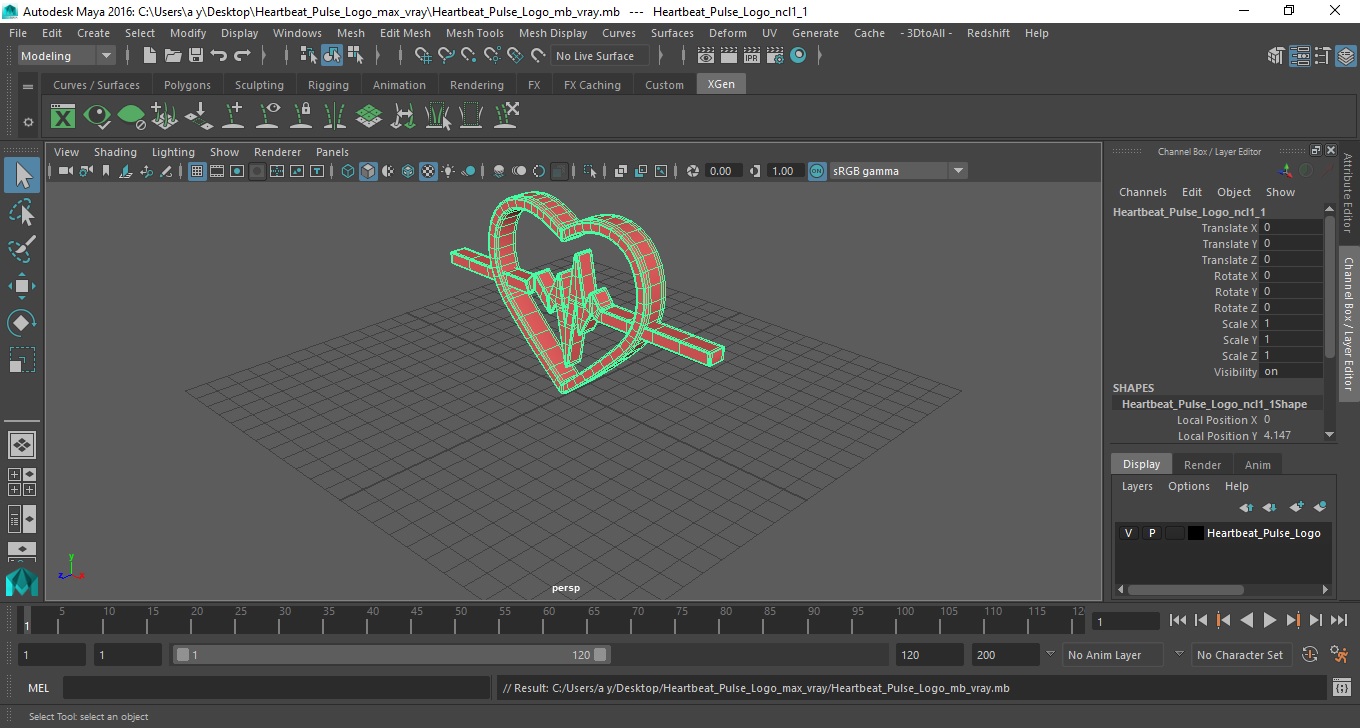1360x728 pixels.
Task: Open the Render View window
Action: click(707, 56)
